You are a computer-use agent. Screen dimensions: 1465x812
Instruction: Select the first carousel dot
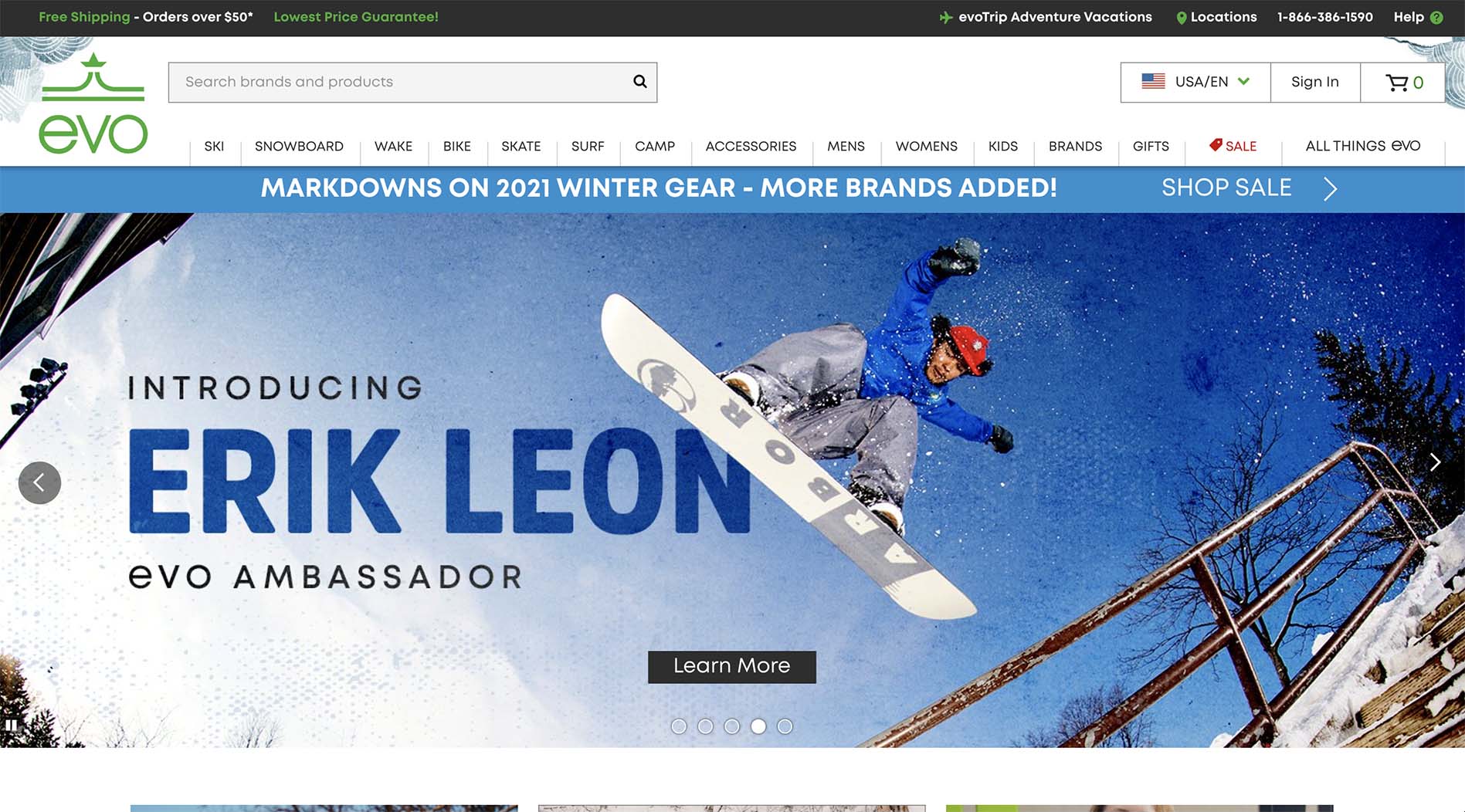point(679,726)
